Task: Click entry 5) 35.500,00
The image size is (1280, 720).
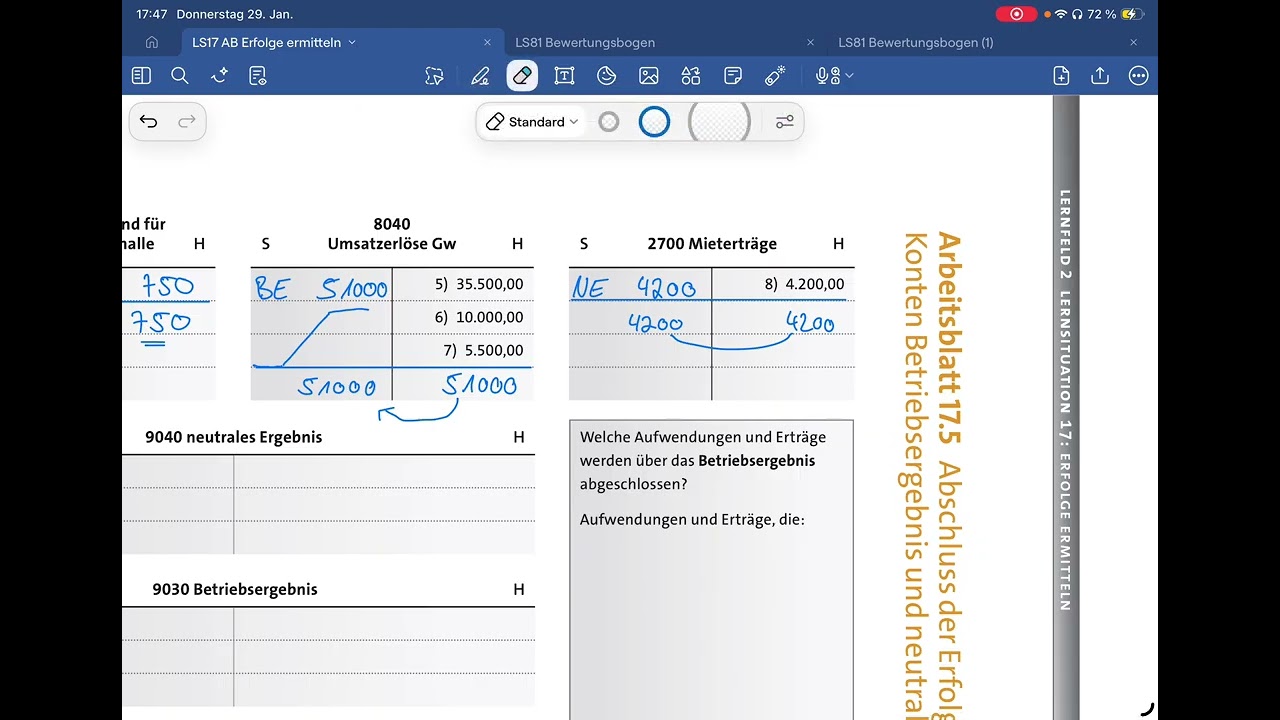Action: tap(479, 284)
